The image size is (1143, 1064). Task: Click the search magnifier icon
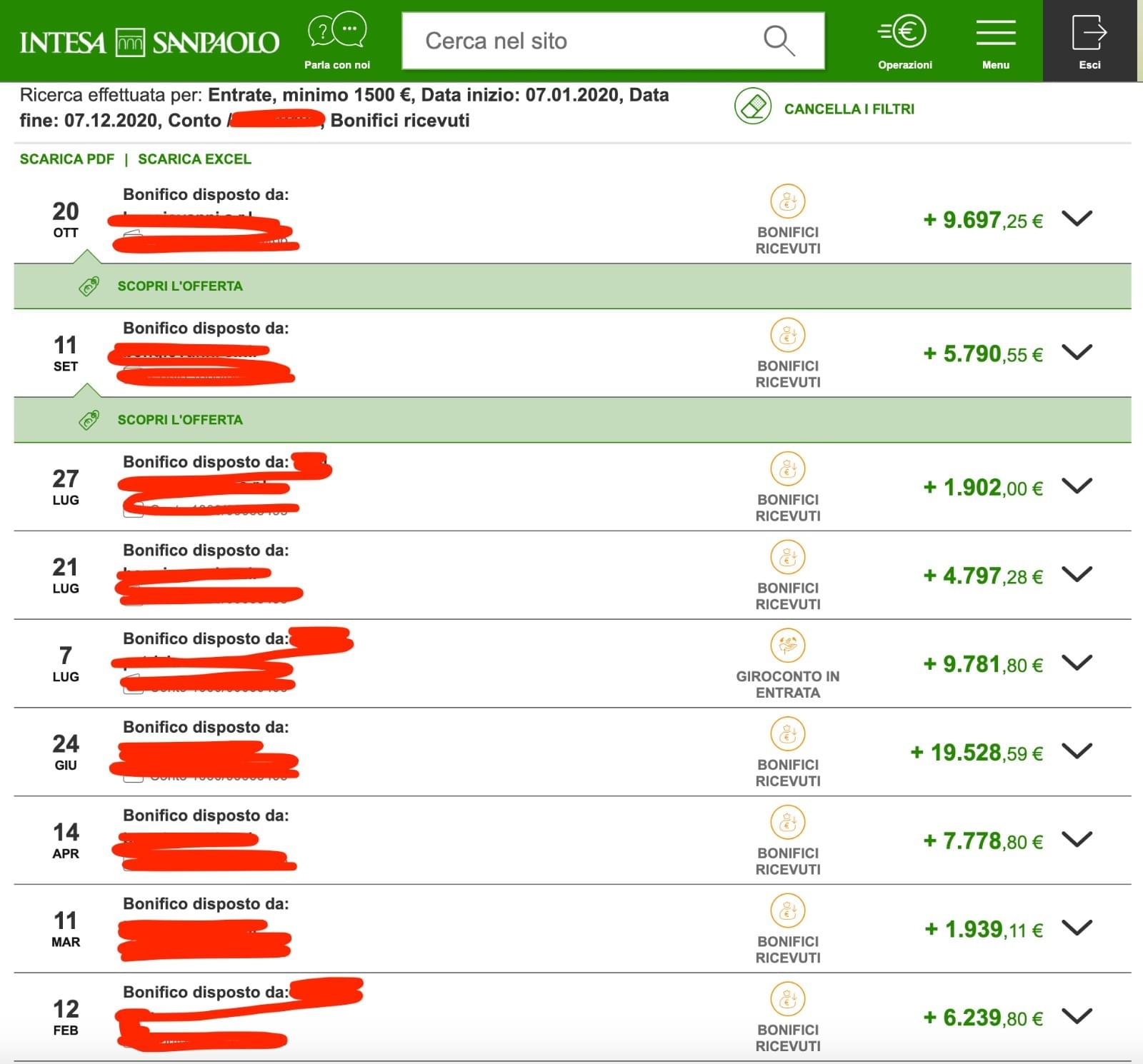point(779,41)
